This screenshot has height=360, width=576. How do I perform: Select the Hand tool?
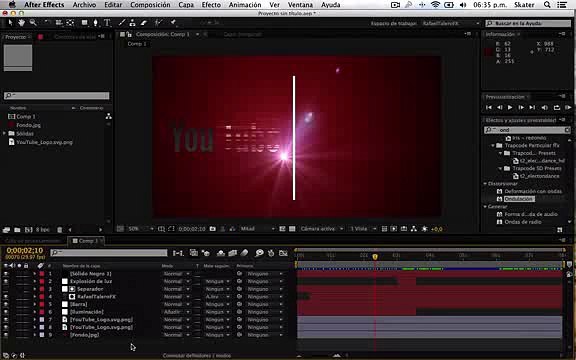pyautogui.click(x=21, y=23)
